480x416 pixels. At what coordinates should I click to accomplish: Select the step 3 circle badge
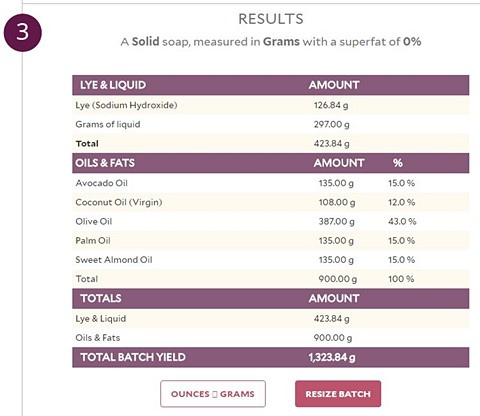tap(22, 32)
